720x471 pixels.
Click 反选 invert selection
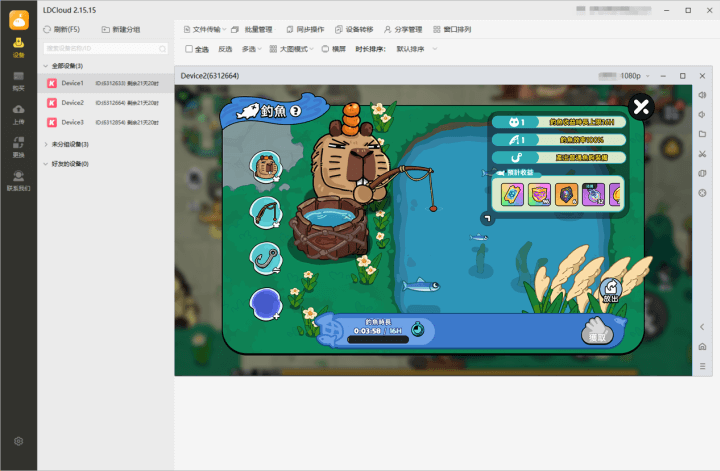225,49
